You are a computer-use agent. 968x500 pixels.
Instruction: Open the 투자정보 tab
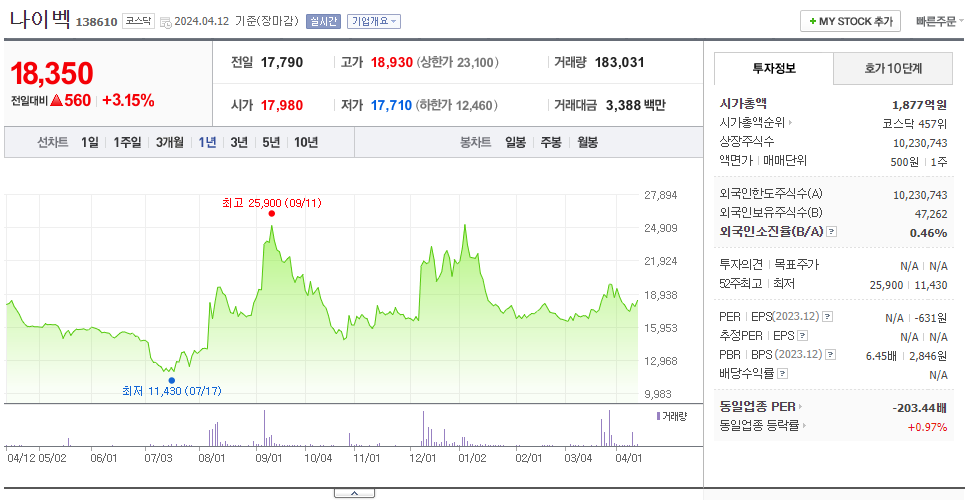click(774, 69)
